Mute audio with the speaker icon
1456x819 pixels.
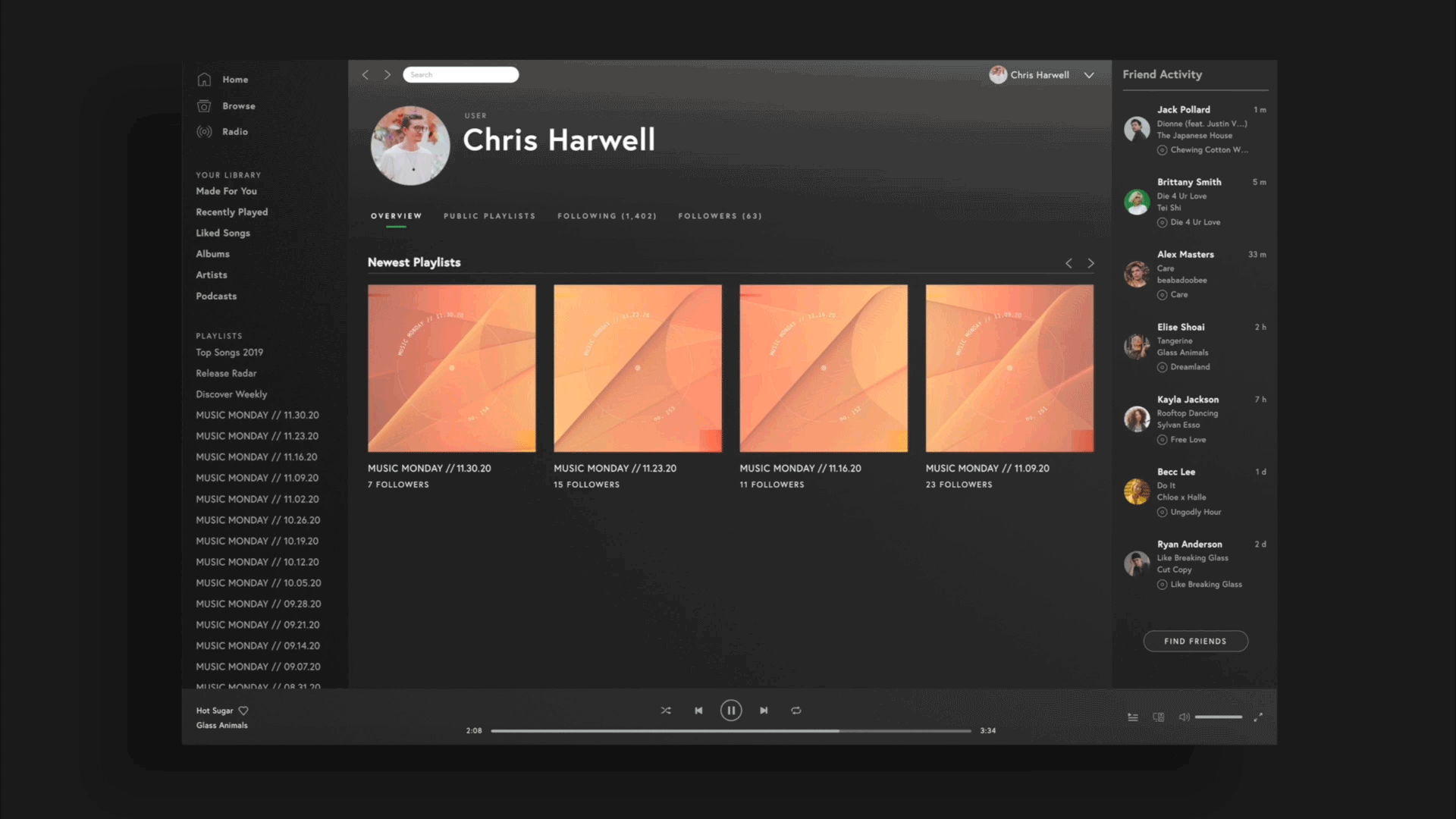pos(1184,717)
